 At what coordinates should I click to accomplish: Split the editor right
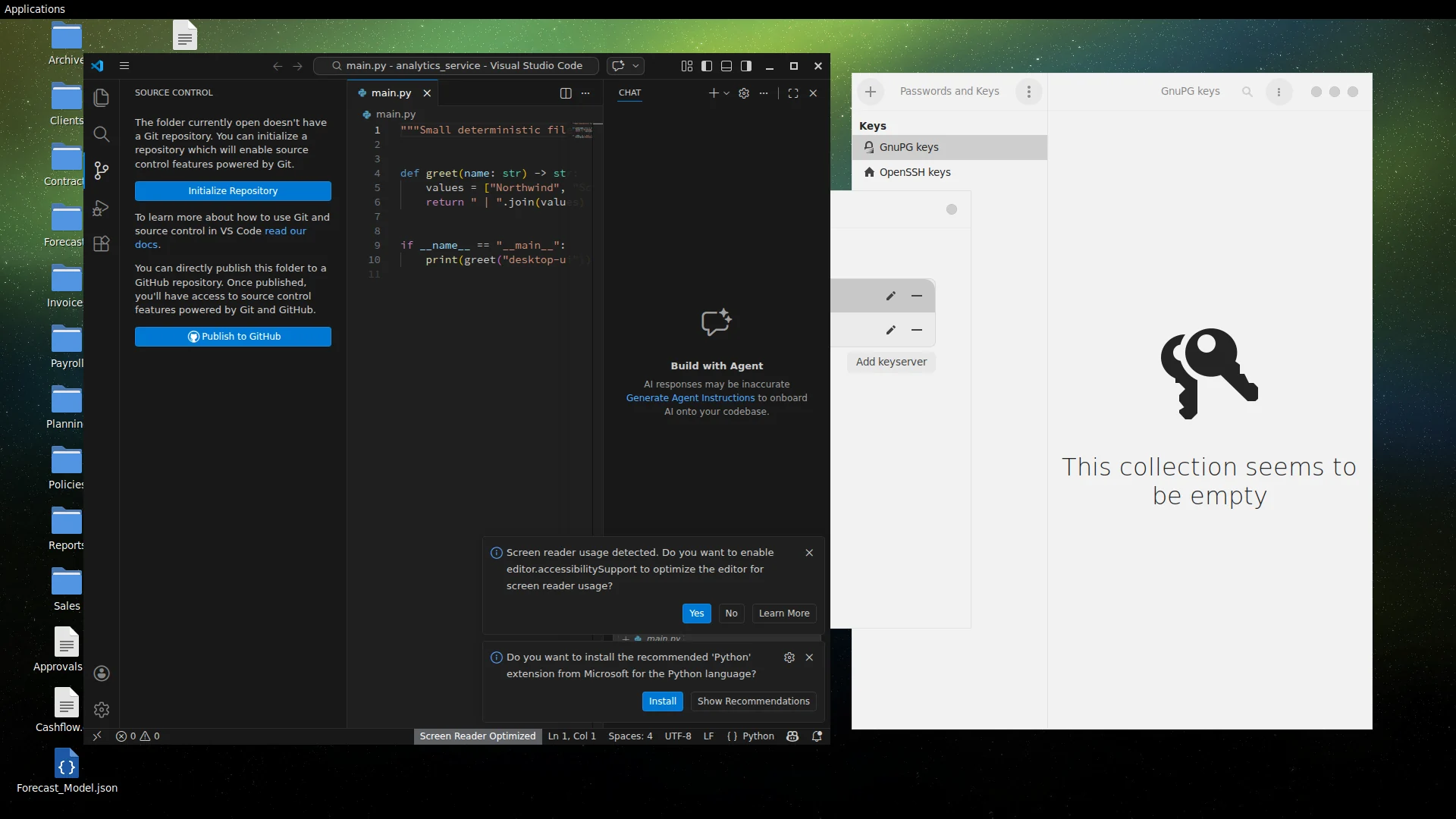(566, 93)
